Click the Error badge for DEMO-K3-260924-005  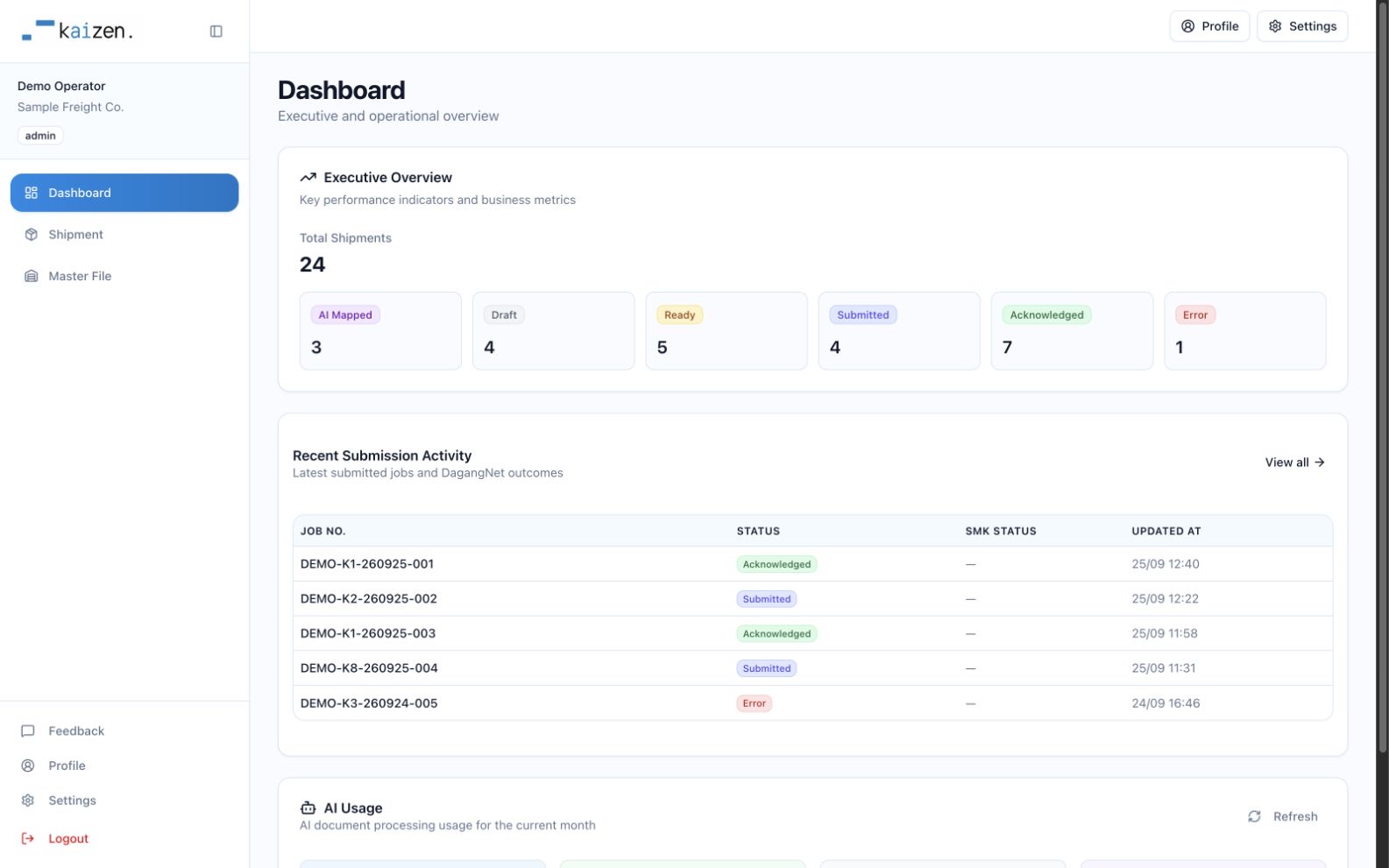[754, 703]
